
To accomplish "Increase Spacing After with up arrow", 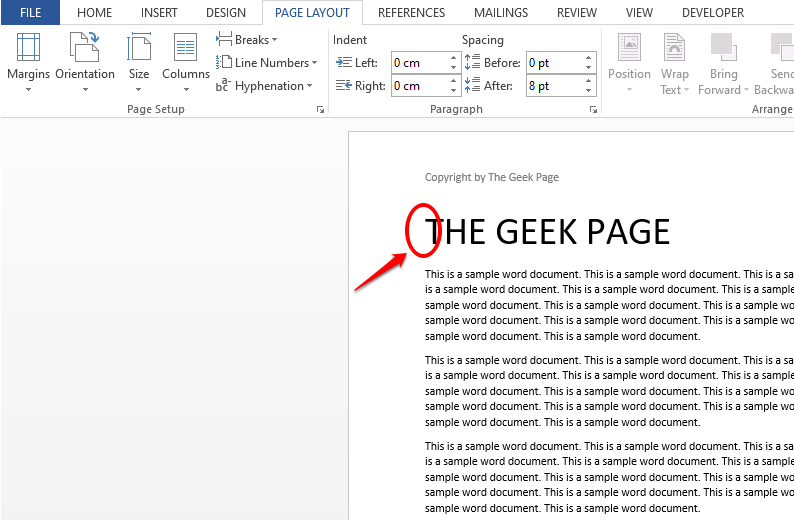I will pyautogui.click(x=588, y=81).
